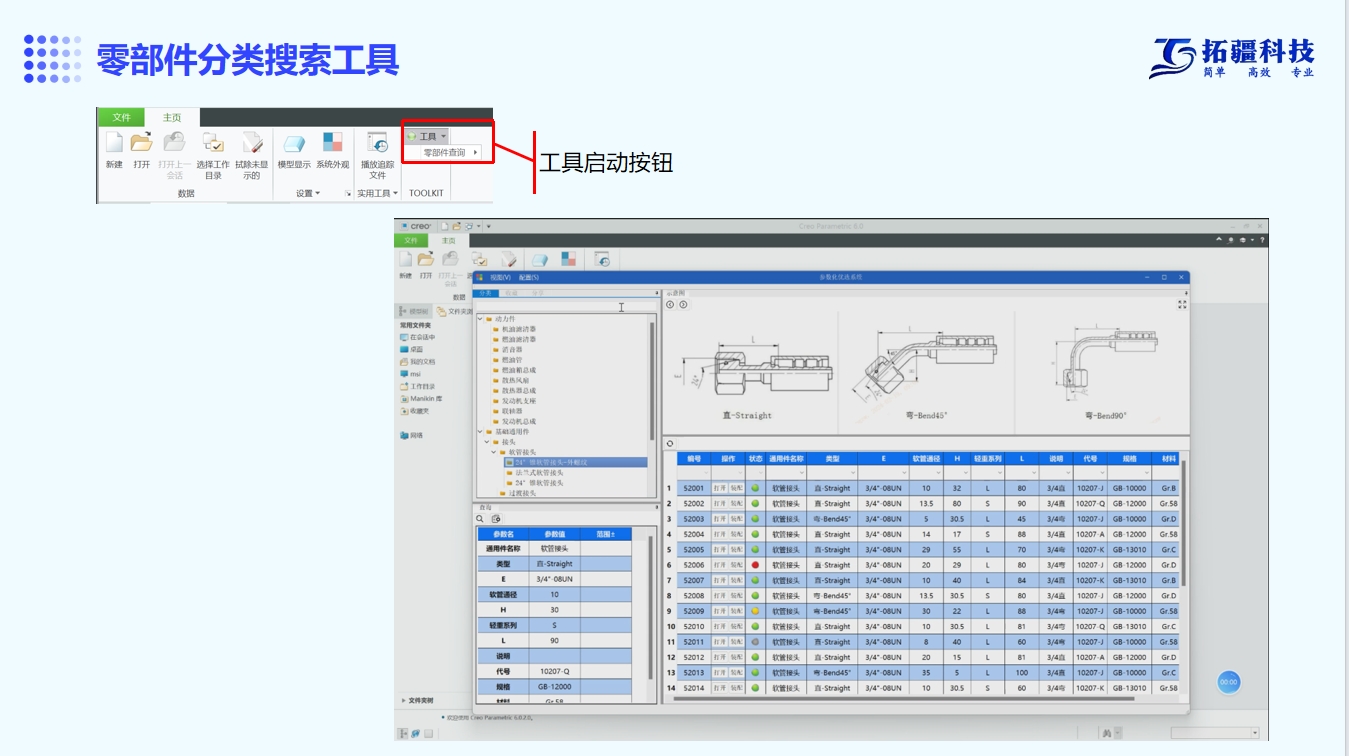Open the 工具 dropdown in the TOOLKIT group

[x=427, y=136]
